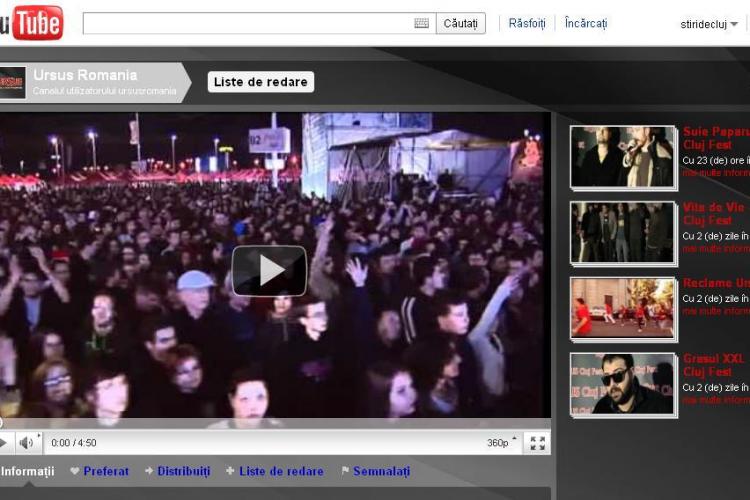Open the Reclame Ursus video thumbnail
The width and height of the screenshot is (750, 500).
(x=622, y=308)
